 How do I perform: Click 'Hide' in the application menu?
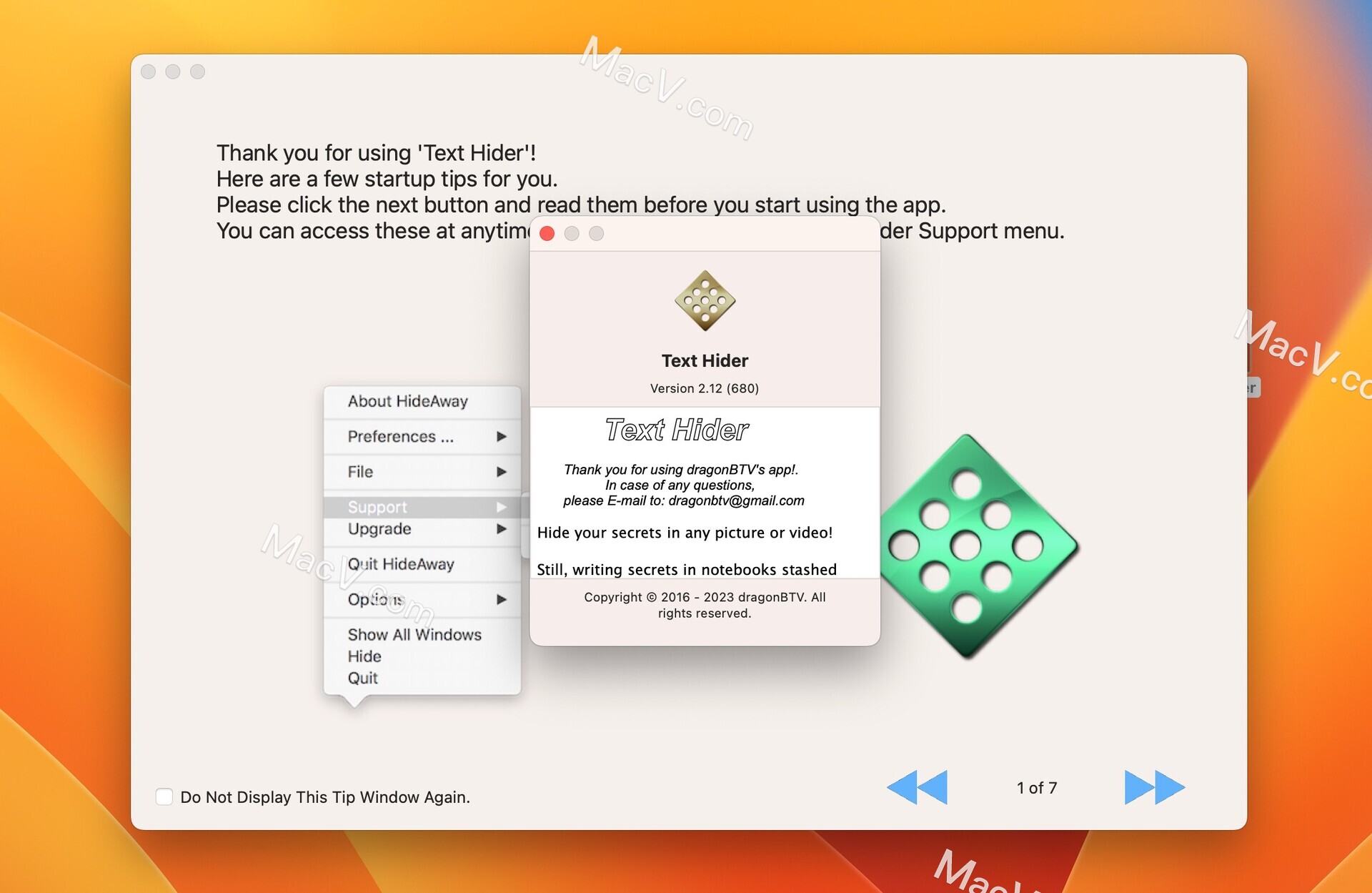(362, 656)
